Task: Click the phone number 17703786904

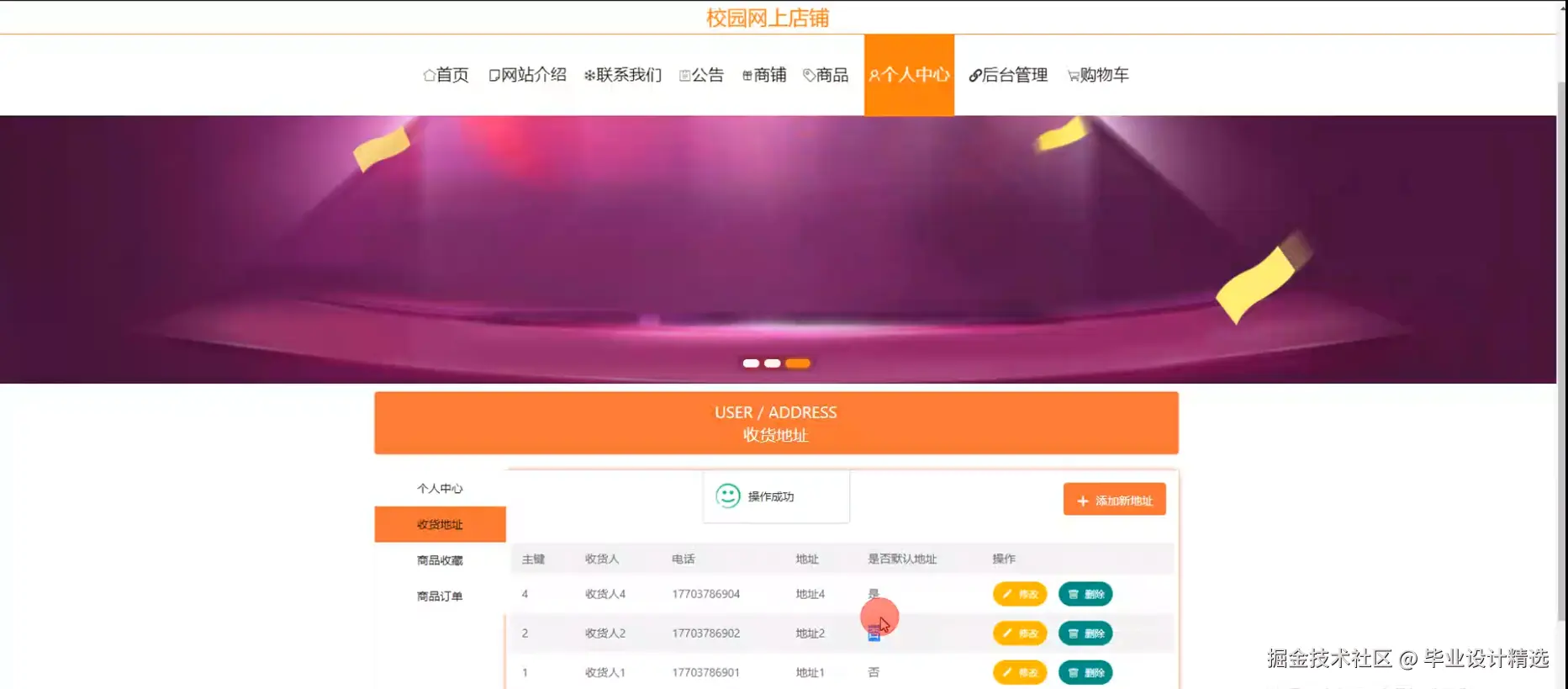Action: 705,594
